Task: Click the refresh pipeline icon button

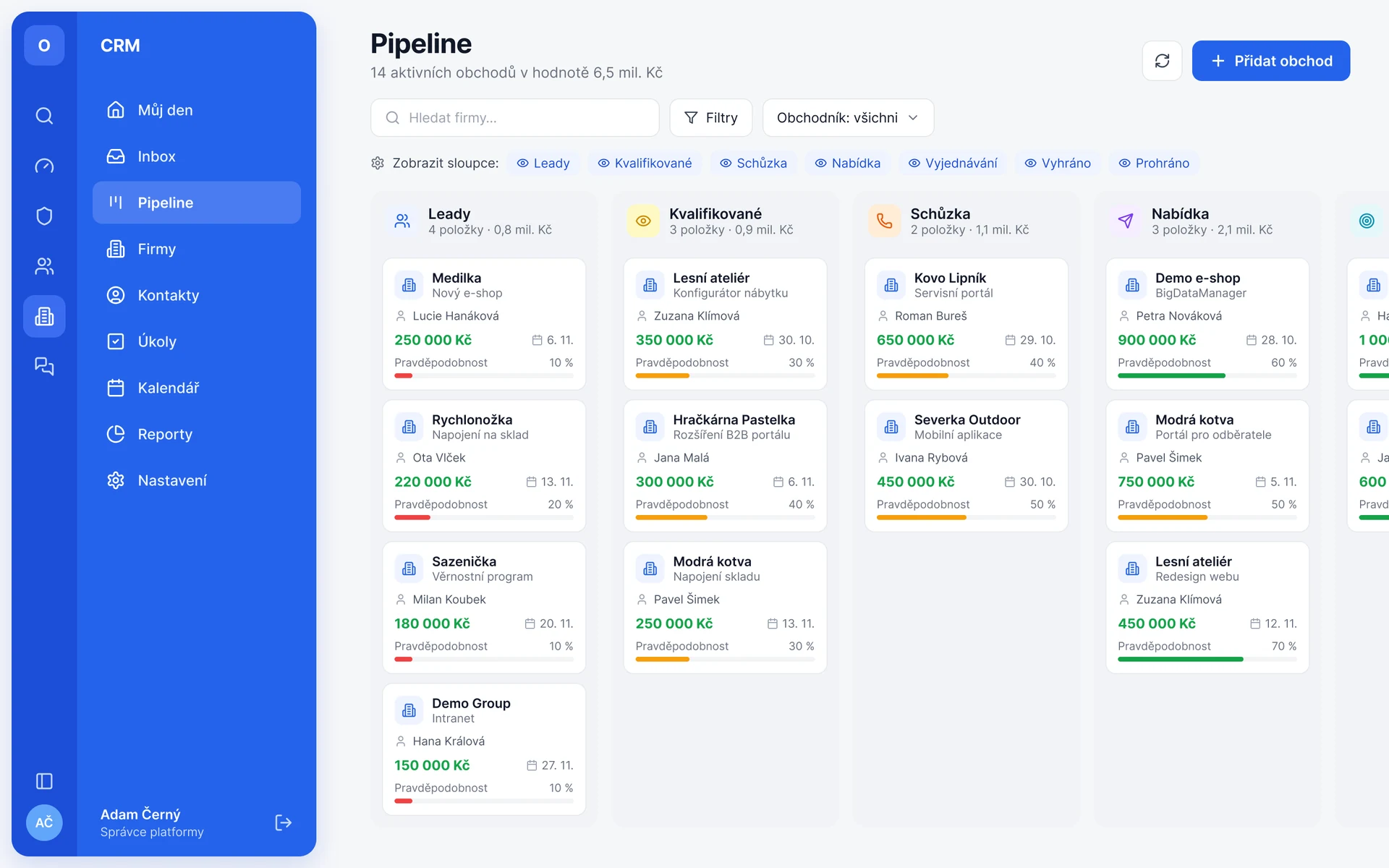Action: [1162, 61]
